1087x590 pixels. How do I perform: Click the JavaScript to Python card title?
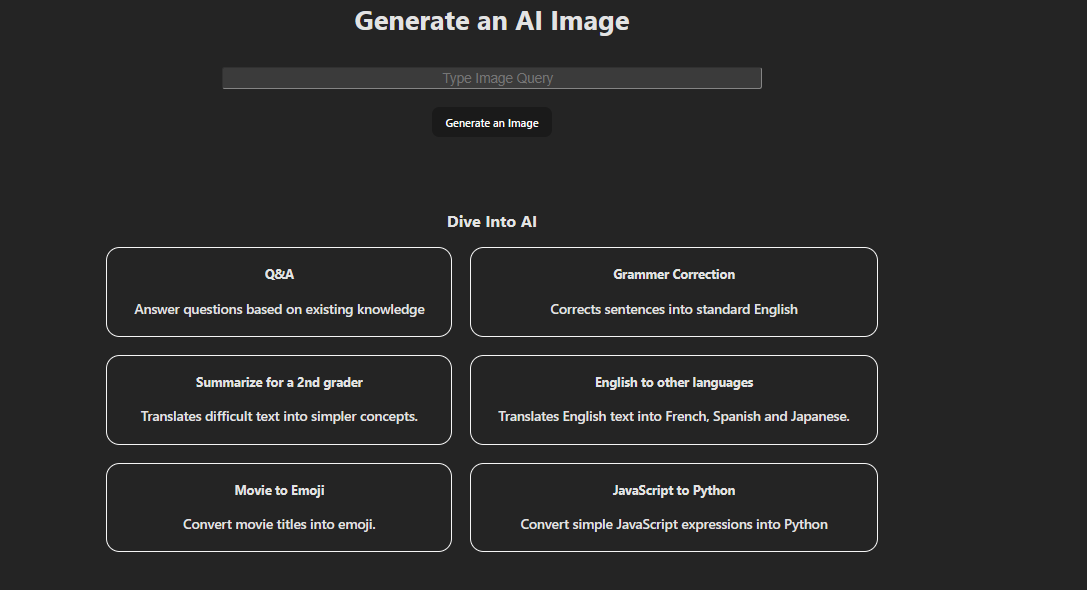tap(673, 490)
